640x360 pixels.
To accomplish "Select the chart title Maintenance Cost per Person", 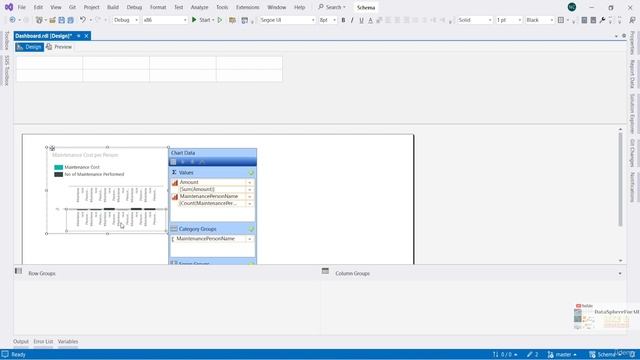I will pyautogui.click(x=85, y=155).
